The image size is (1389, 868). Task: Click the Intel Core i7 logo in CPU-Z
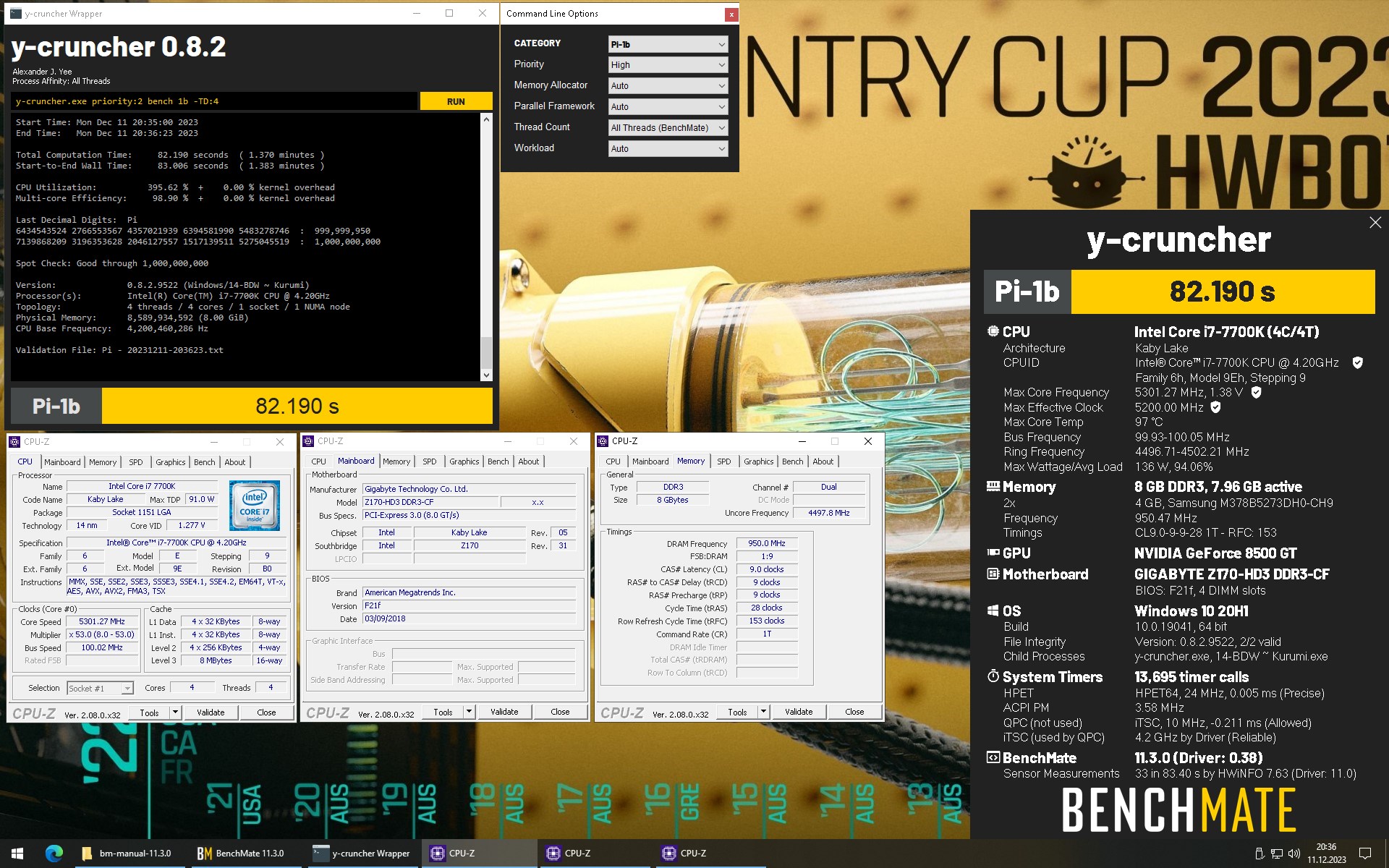coord(254,505)
